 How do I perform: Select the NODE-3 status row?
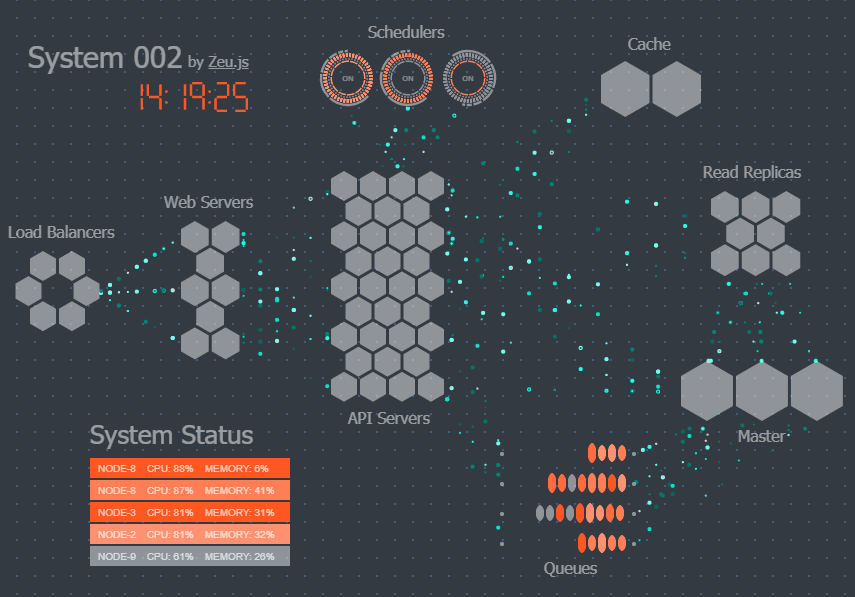pos(190,512)
